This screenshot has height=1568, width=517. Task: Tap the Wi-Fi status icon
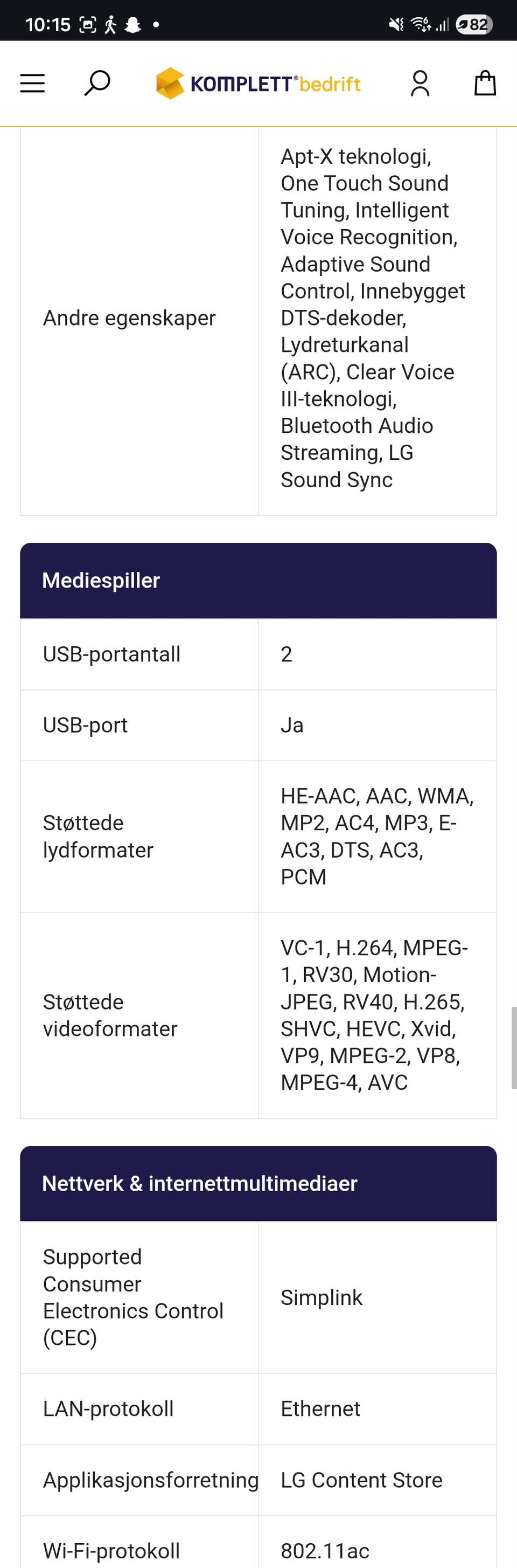pyautogui.click(x=420, y=24)
